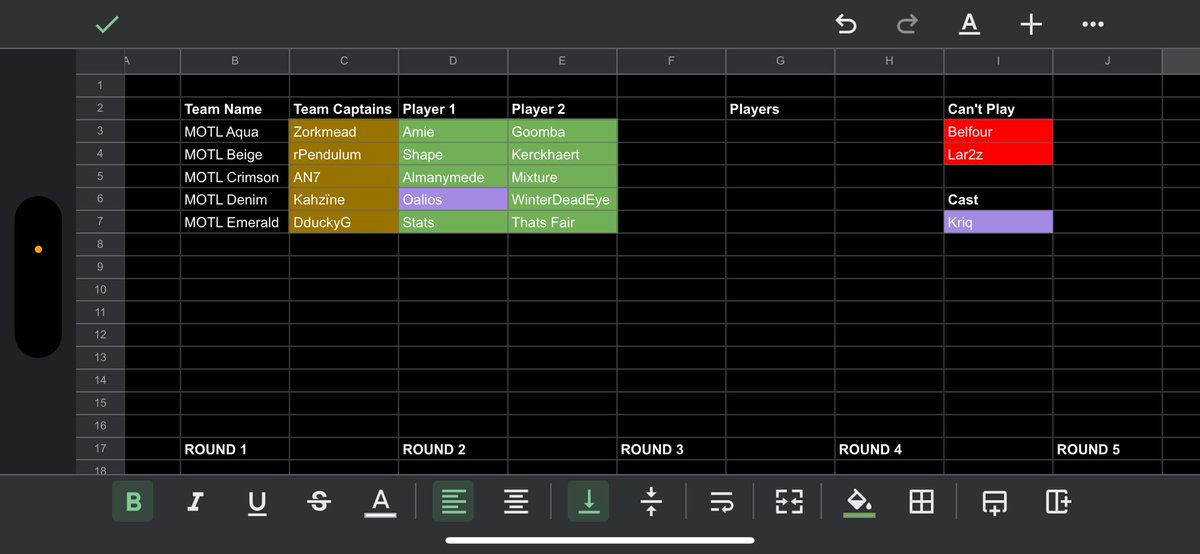Viewport: 1200px width, 554px height.
Task: Merge the selected cells
Action: pyautogui.click(x=789, y=502)
